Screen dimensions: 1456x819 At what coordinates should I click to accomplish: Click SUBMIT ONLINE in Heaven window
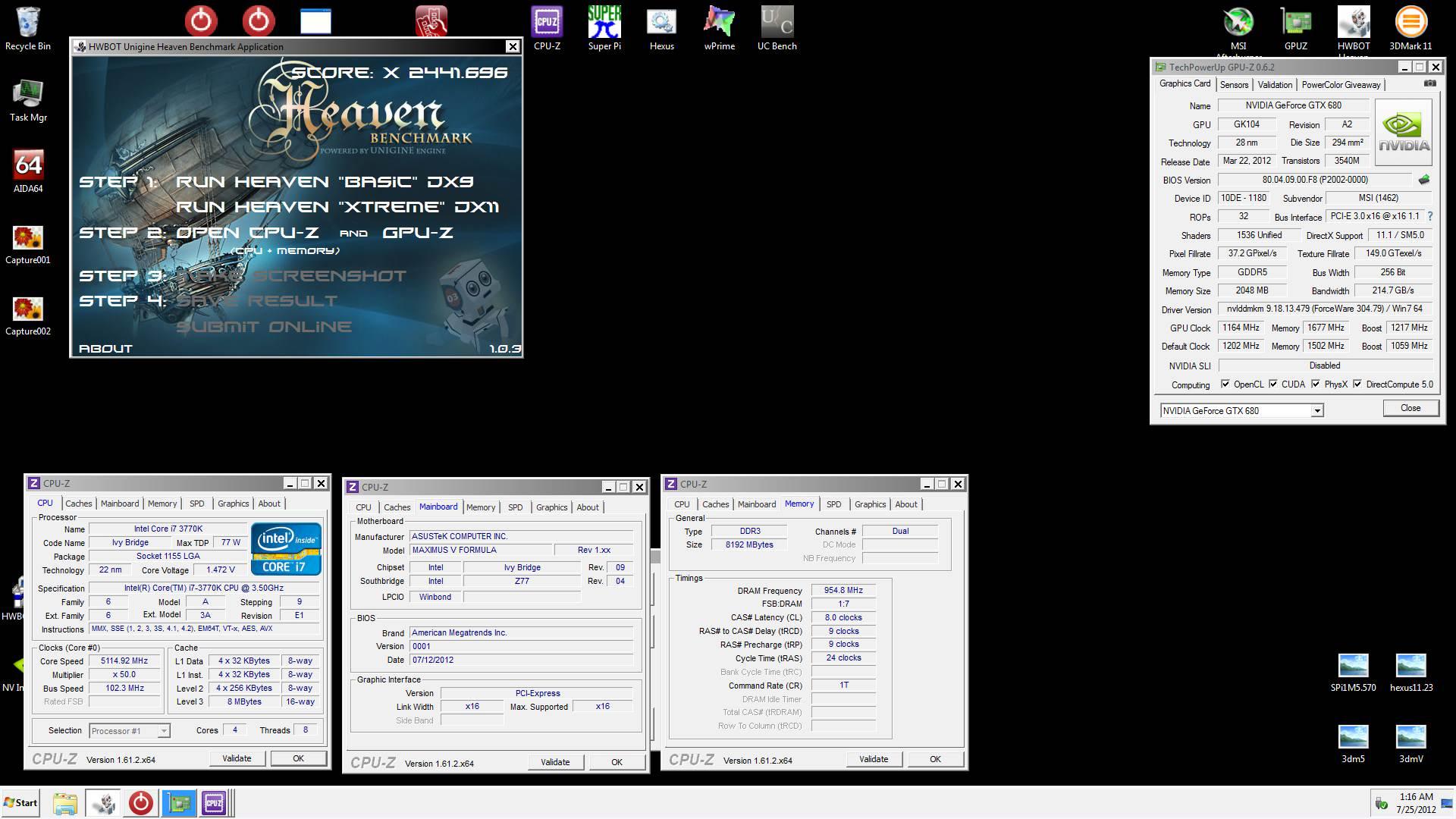(x=264, y=327)
